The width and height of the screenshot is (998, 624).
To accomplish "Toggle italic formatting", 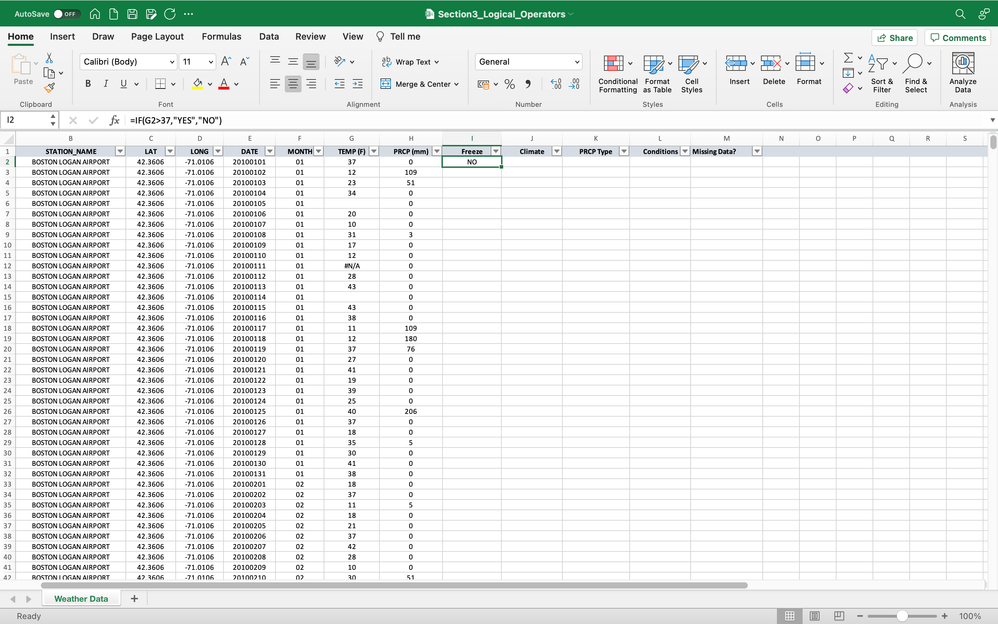I will (105, 83).
